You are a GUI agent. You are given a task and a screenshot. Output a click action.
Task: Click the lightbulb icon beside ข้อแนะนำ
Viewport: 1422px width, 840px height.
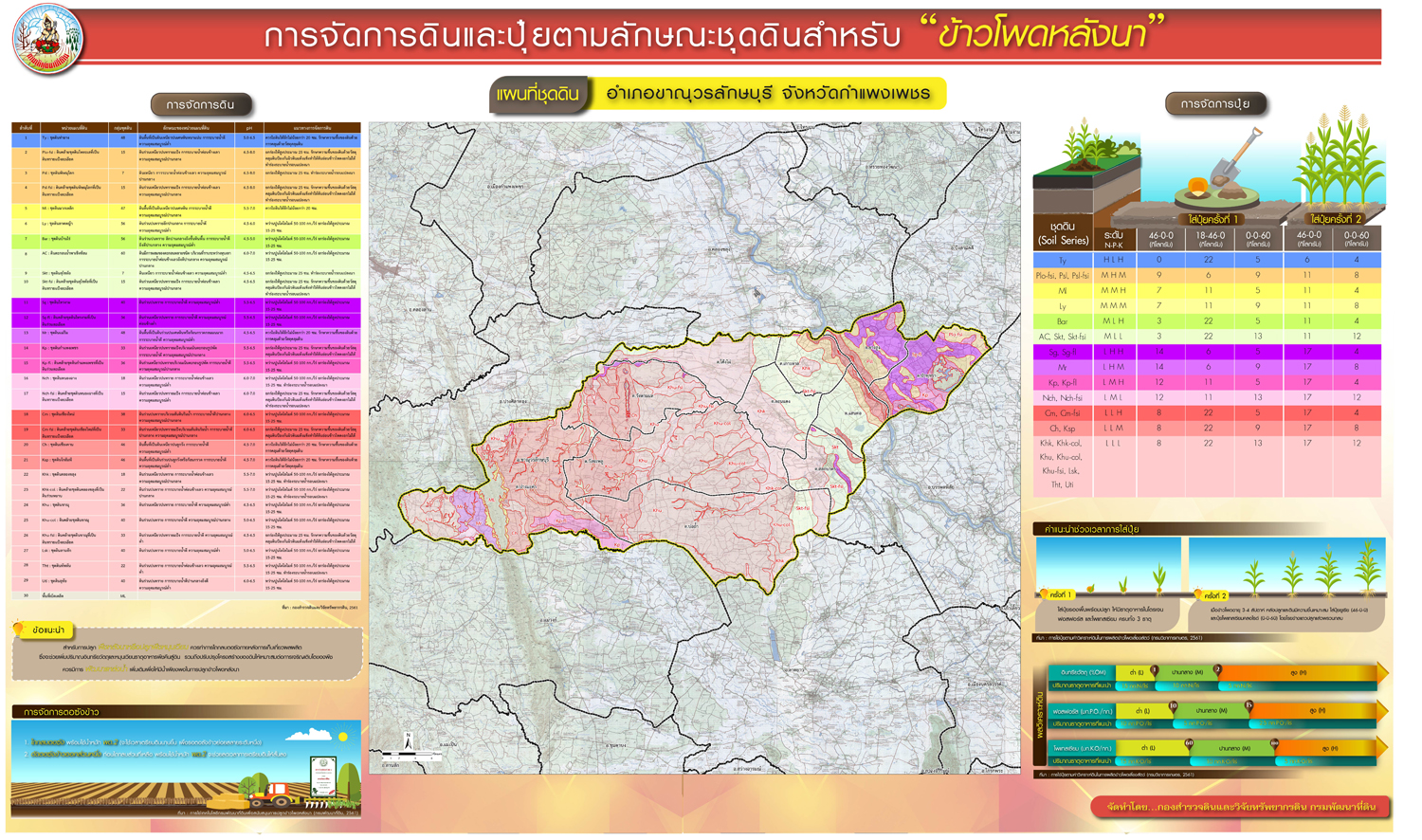pos(19,628)
